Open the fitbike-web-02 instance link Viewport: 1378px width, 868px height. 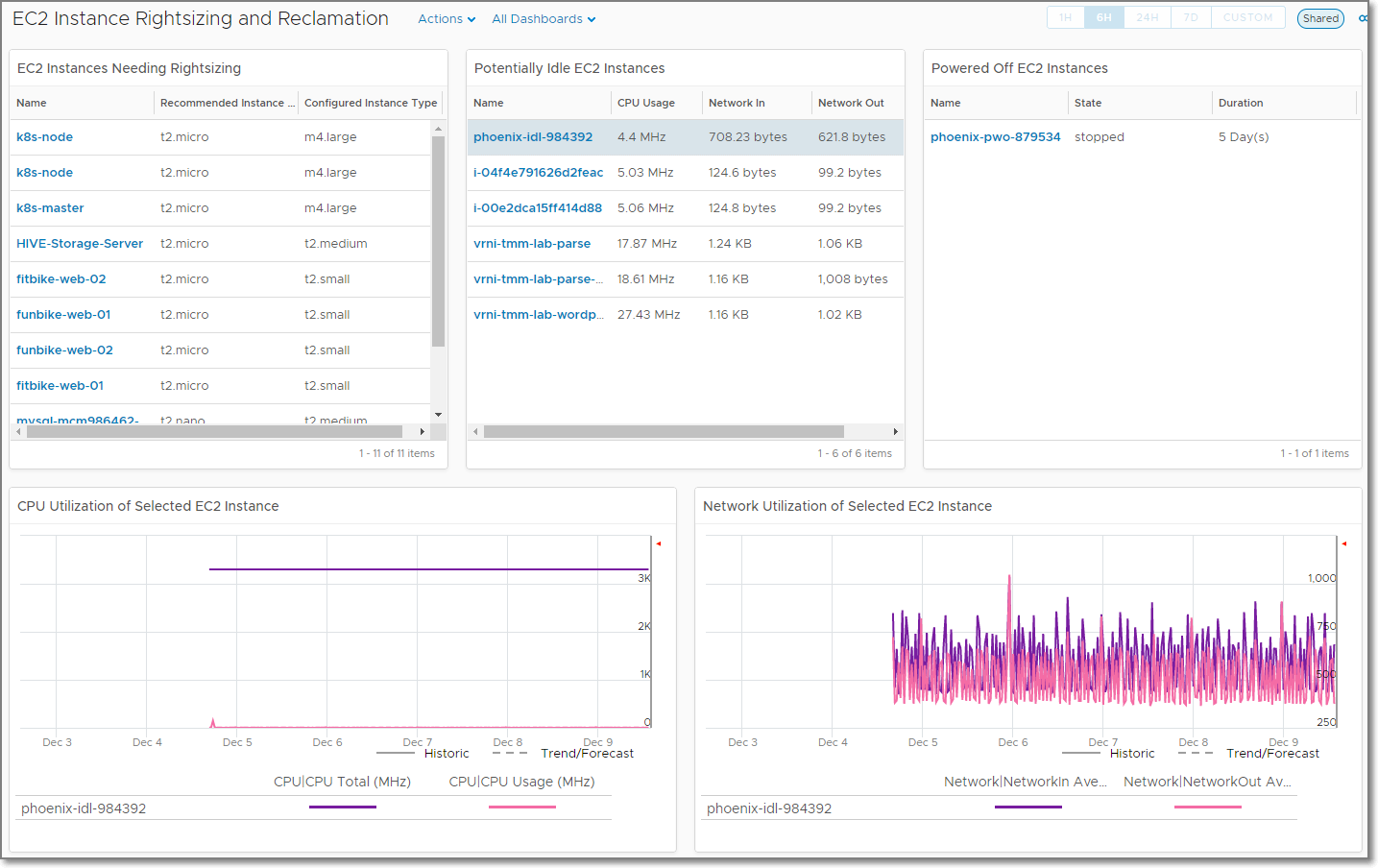pyautogui.click(x=61, y=279)
